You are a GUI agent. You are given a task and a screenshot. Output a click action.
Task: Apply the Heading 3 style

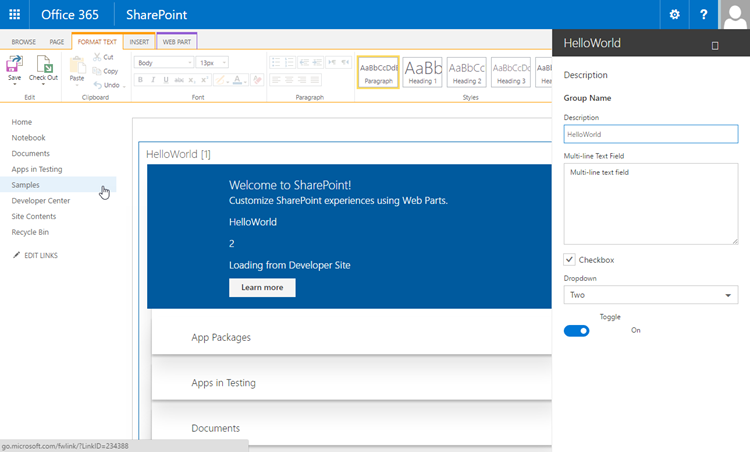click(x=511, y=72)
